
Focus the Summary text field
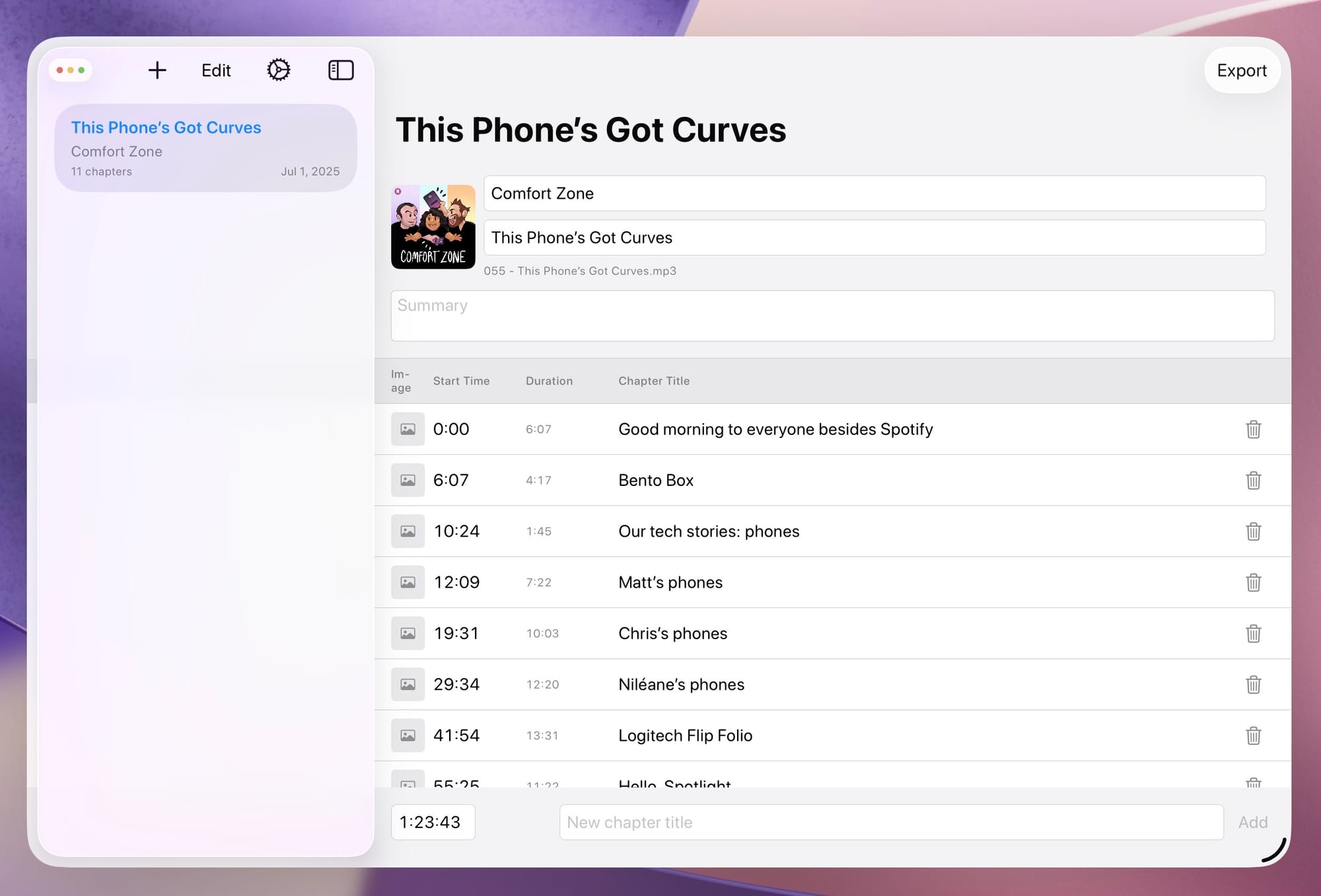(832, 316)
